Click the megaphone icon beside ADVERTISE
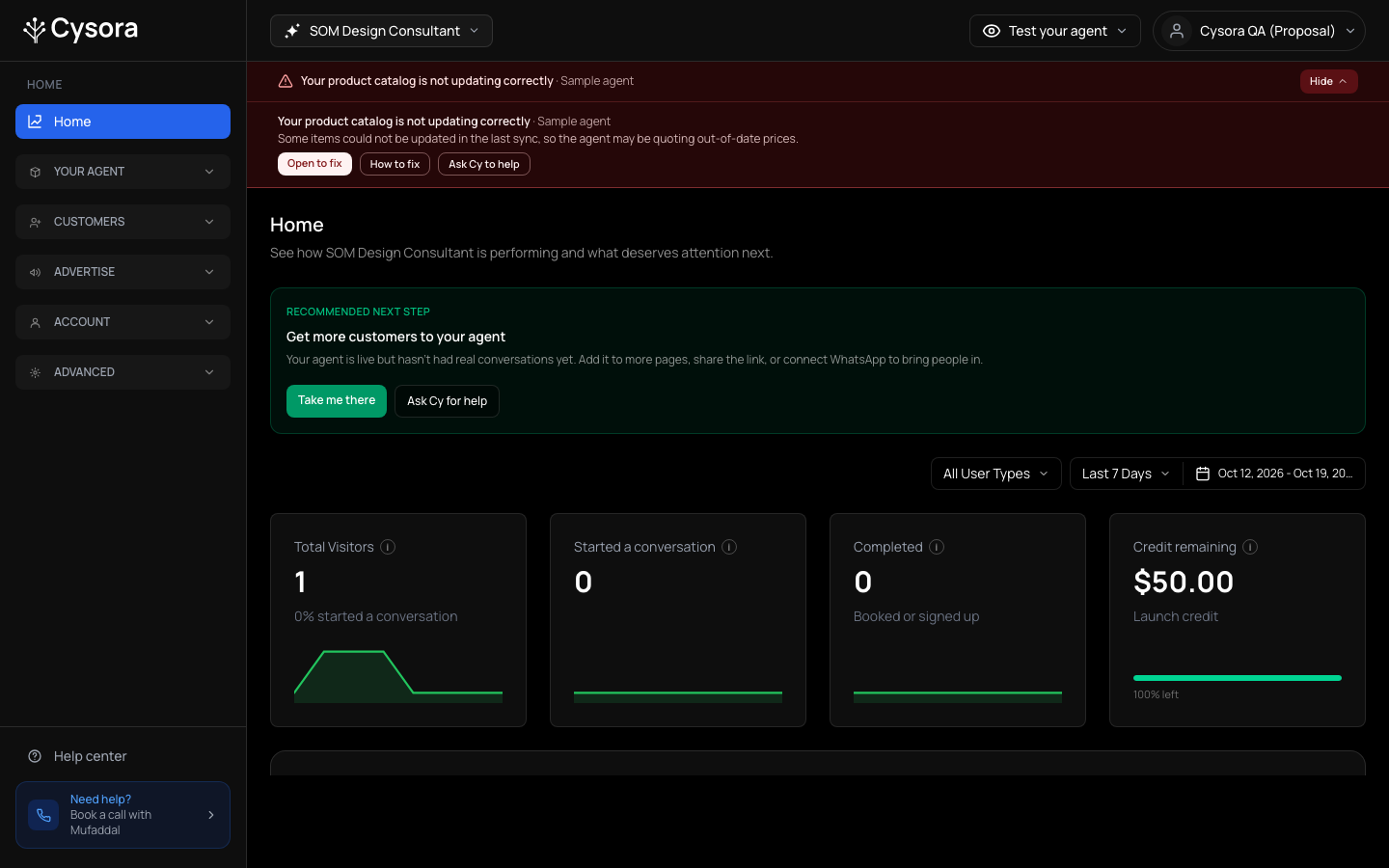The height and width of the screenshot is (868, 1389). click(x=35, y=272)
